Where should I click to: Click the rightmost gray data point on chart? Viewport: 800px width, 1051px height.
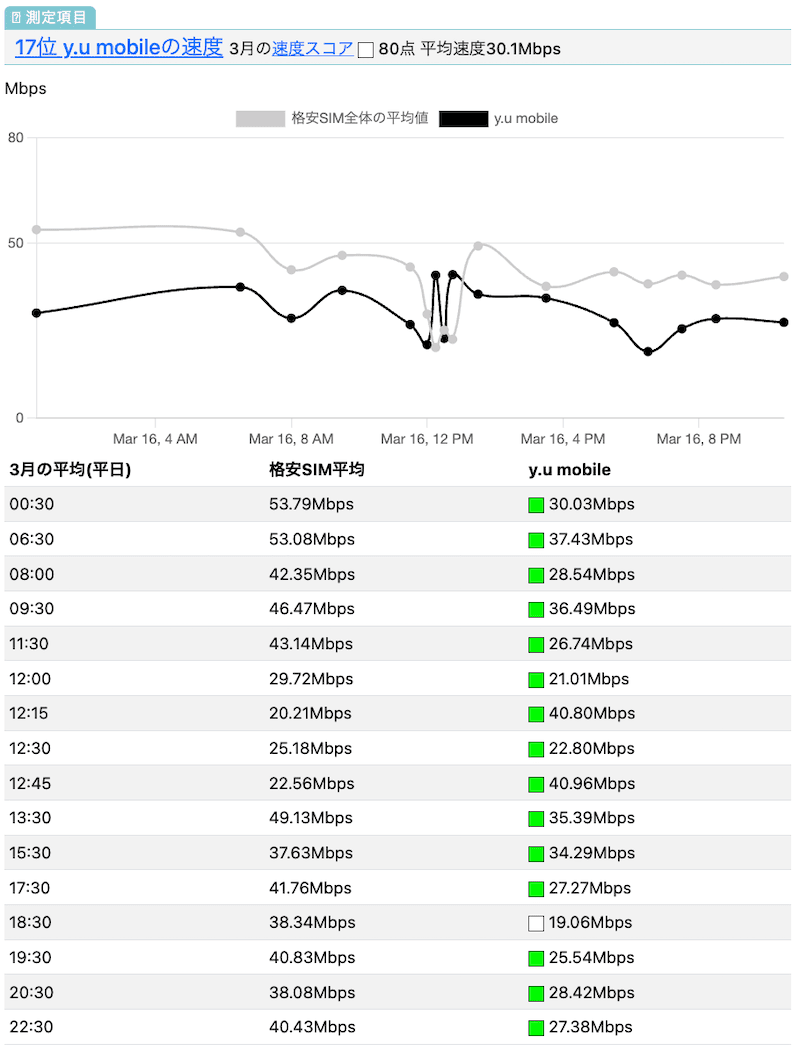(784, 277)
